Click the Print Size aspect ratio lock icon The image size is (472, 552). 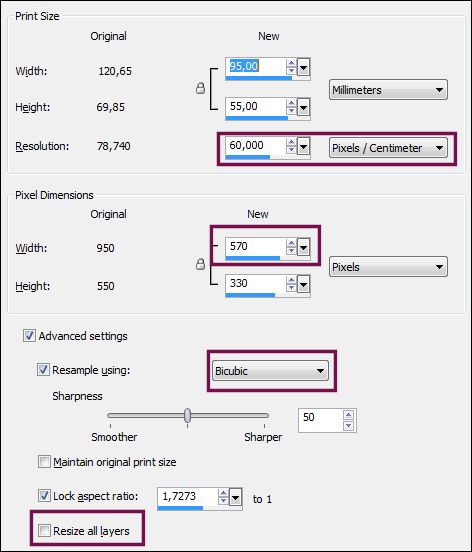click(x=200, y=88)
